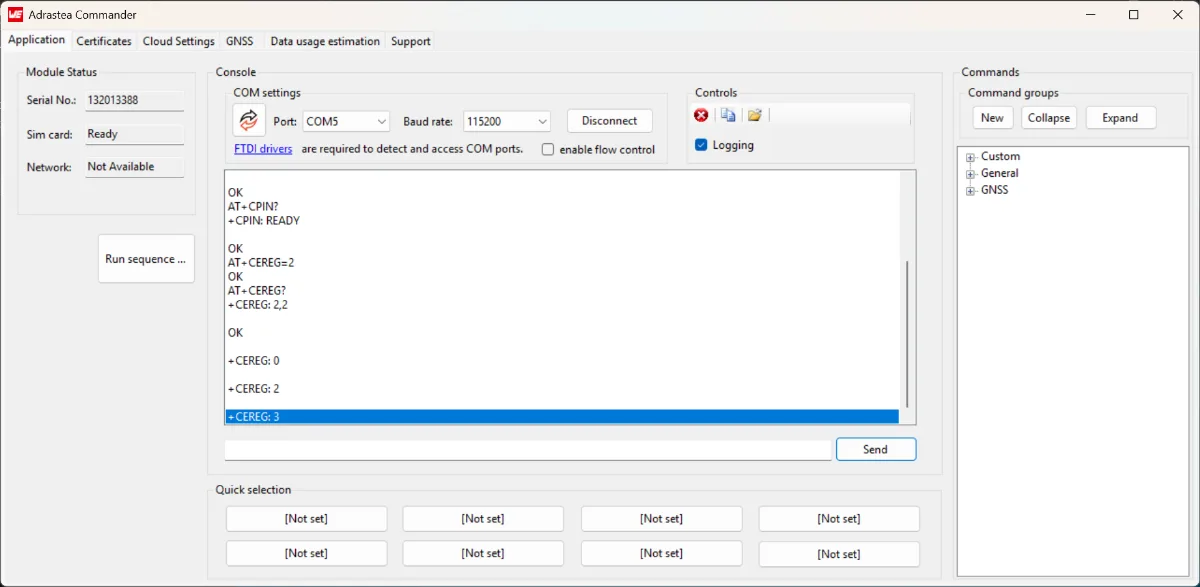Open the Port COM5 dropdown
Viewport: 1200px width, 587px height.
346,121
